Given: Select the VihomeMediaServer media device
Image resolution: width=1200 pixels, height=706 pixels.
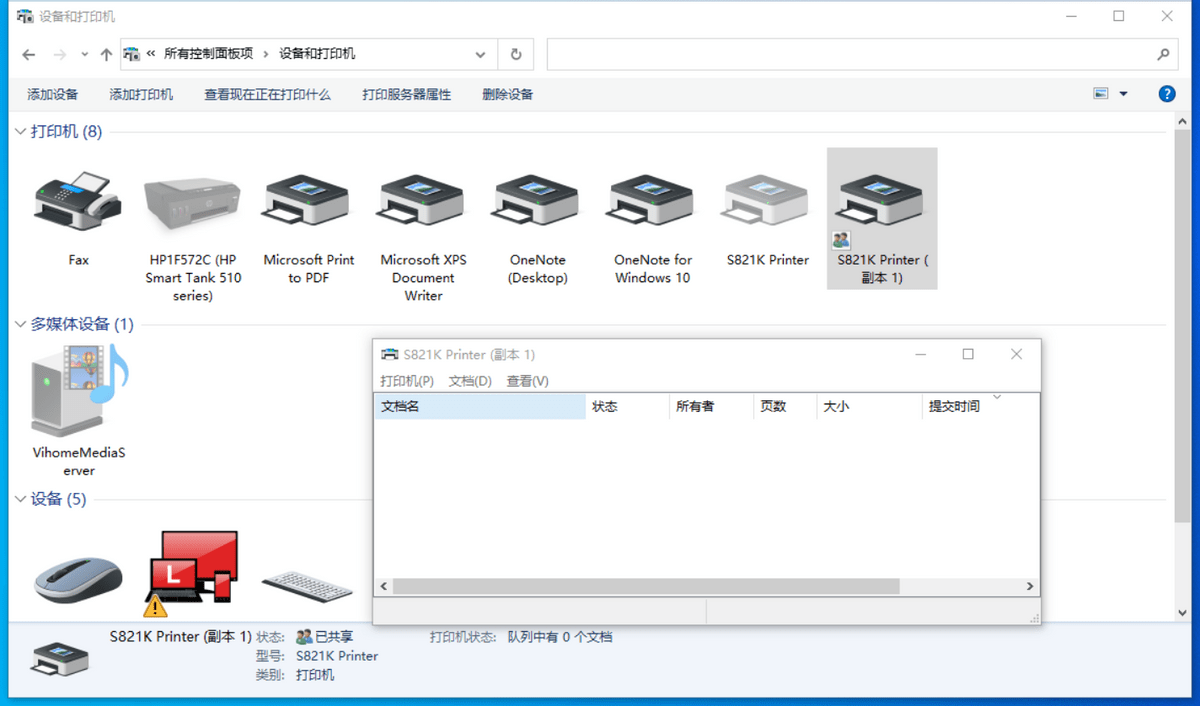Looking at the screenshot, I should [80, 389].
